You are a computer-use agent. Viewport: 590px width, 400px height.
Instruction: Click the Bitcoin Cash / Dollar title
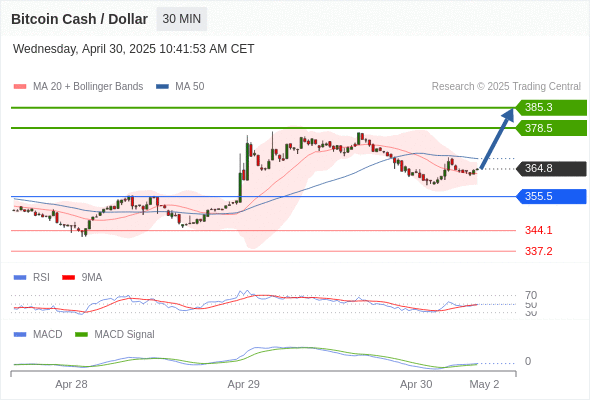point(79,19)
